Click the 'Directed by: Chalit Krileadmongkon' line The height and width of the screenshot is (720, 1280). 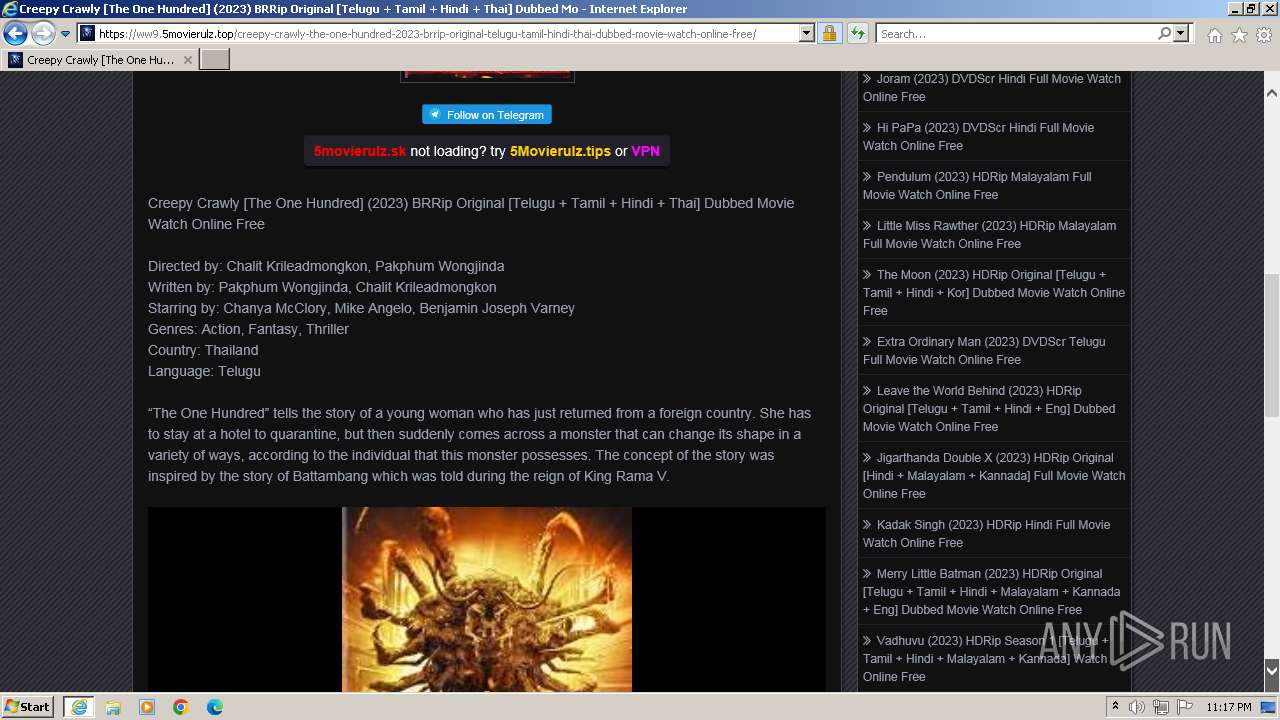coord(326,266)
